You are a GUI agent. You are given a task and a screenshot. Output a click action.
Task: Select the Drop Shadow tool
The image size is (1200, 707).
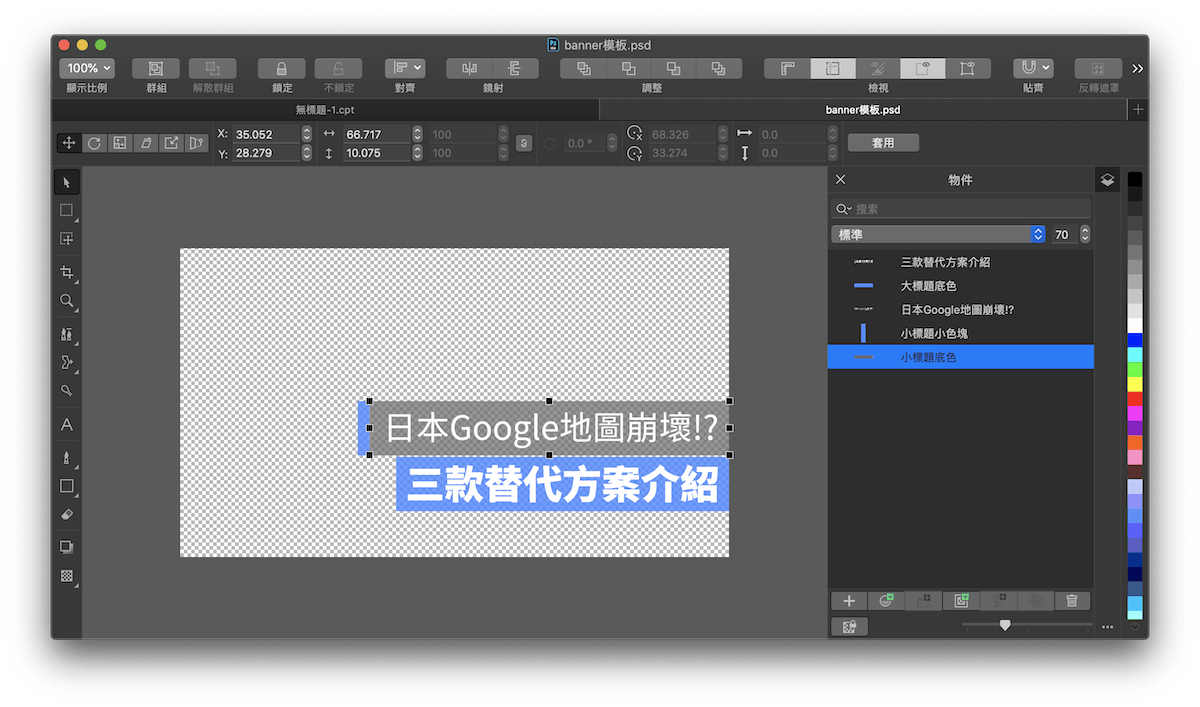point(67,547)
